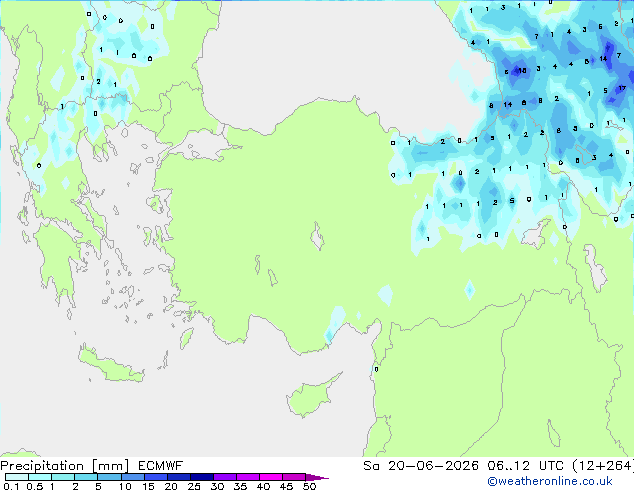Screen dimensions: 634x490
Task: Pick the legend swatch between 10 and 15
Action: [x=132, y=477]
